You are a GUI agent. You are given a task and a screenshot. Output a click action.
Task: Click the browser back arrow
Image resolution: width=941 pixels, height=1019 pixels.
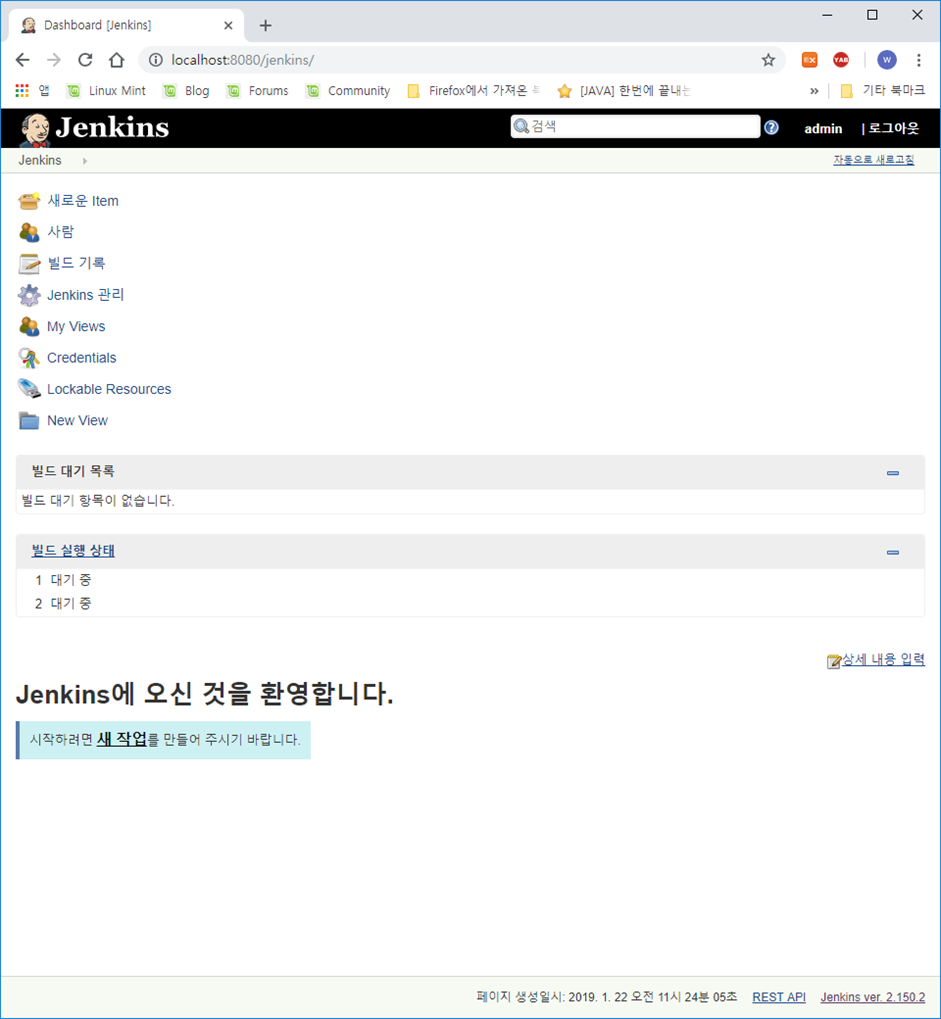[23, 60]
